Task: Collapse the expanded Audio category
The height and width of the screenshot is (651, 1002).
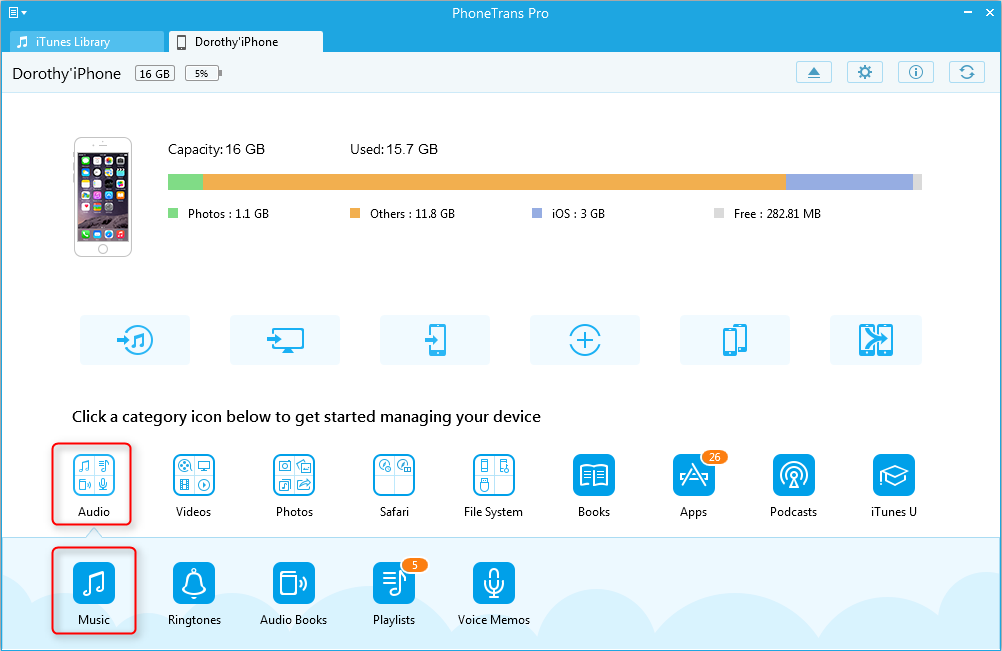Action: pyautogui.click(x=94, y=475)
